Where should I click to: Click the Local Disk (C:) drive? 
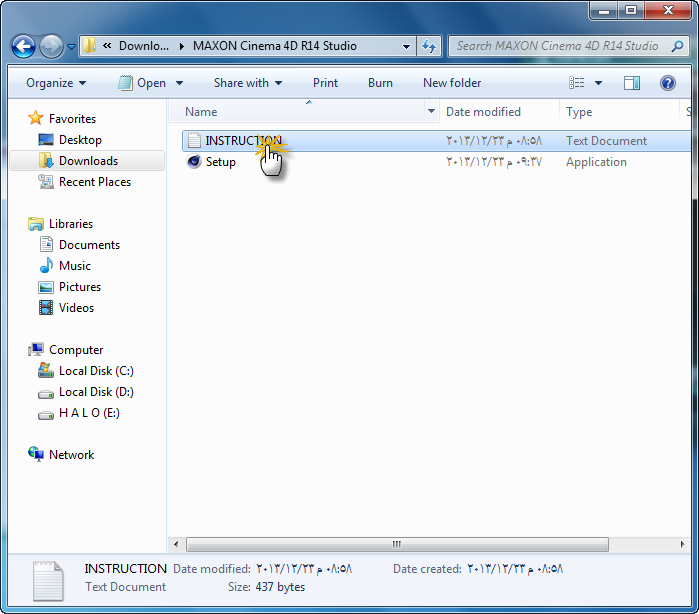coord(96,371)
